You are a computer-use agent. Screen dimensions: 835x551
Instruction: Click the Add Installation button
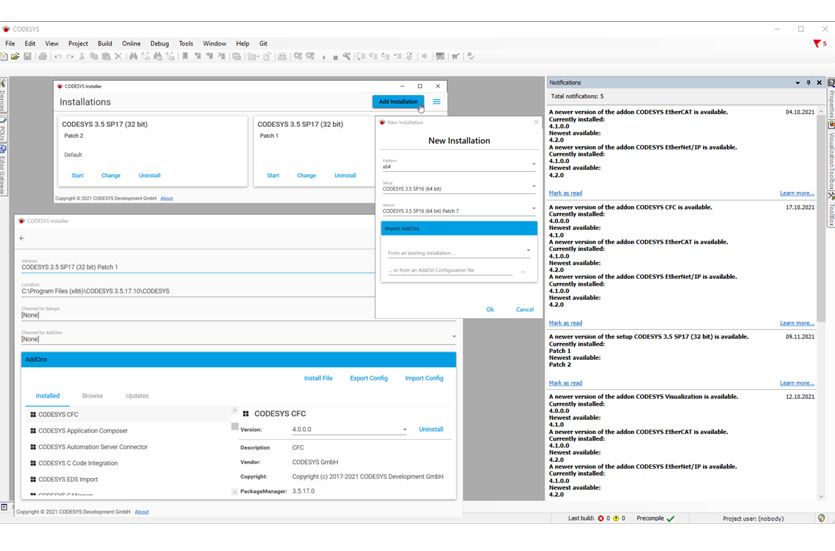pos(398,102)
